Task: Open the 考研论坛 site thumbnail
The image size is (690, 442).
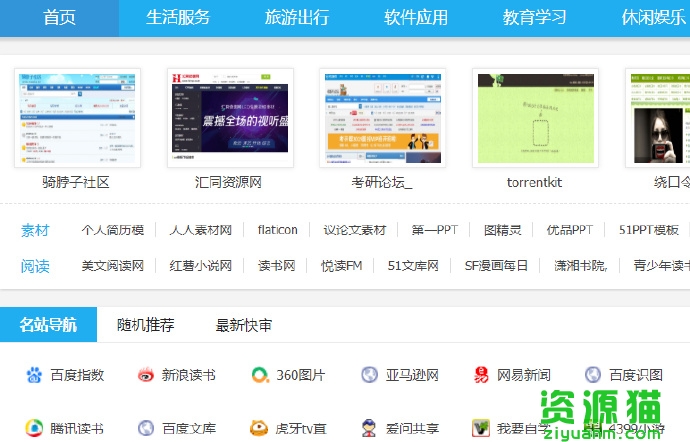Action: (382, 118)
